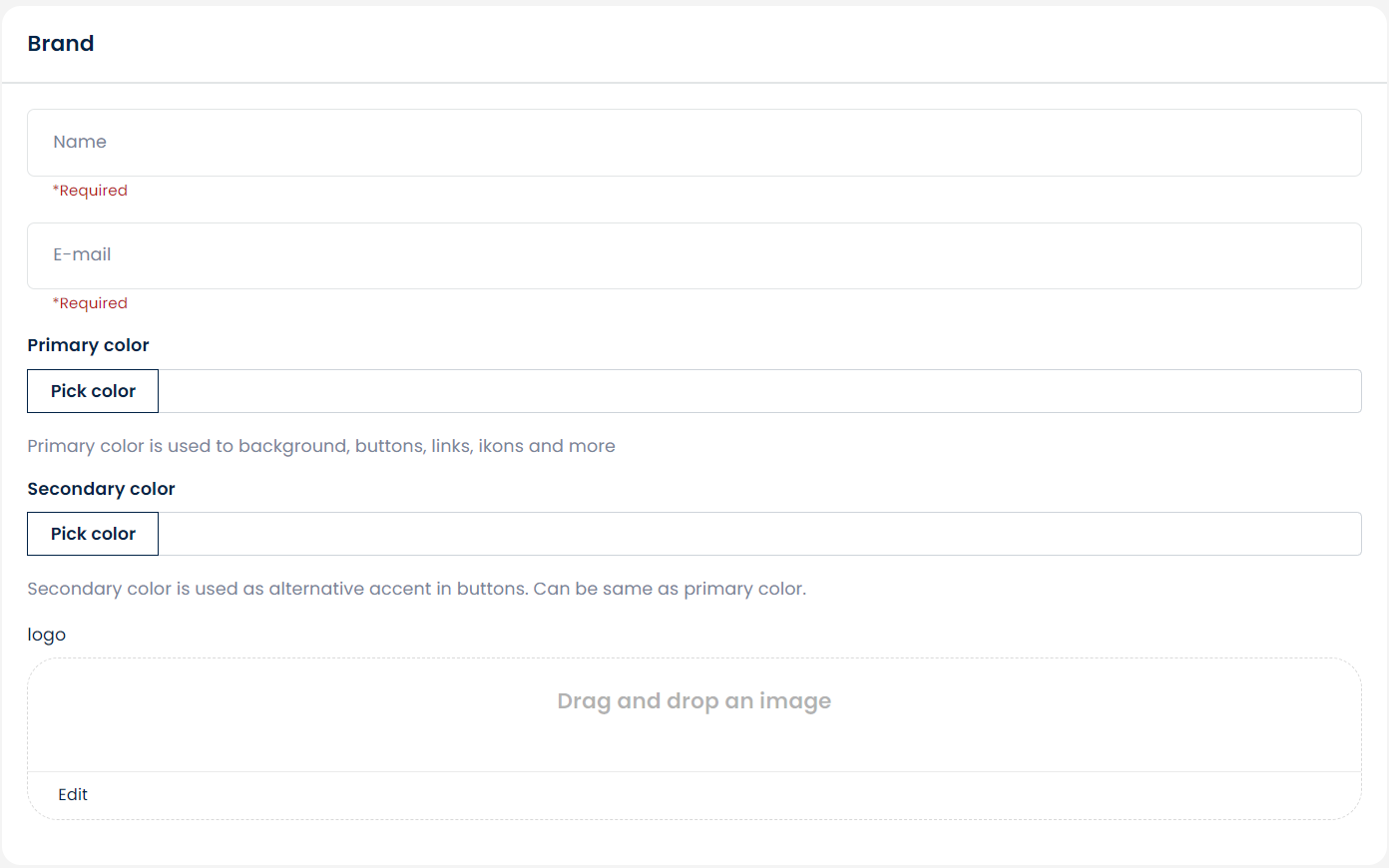Viewport: 1389px width, 868px height.
Task: Click Edit under the logo uploader
Action: click(73, 794)
